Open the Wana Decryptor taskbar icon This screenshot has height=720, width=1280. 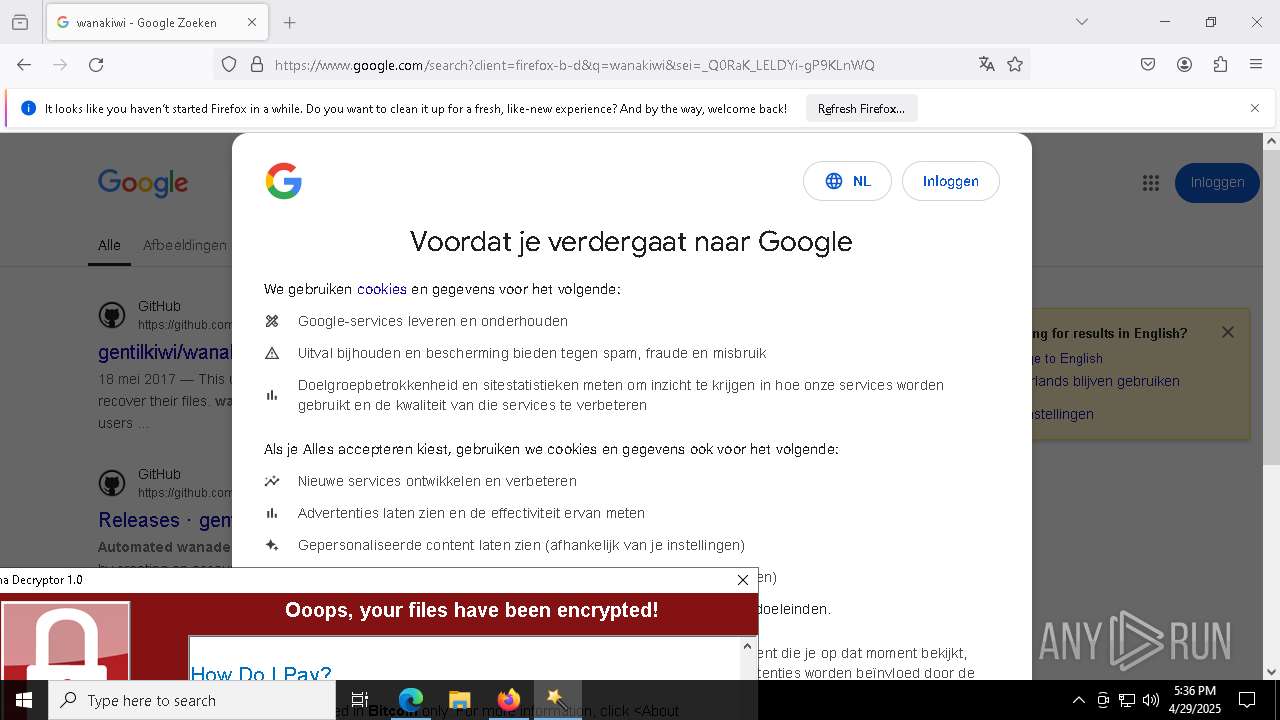[557, 700]
